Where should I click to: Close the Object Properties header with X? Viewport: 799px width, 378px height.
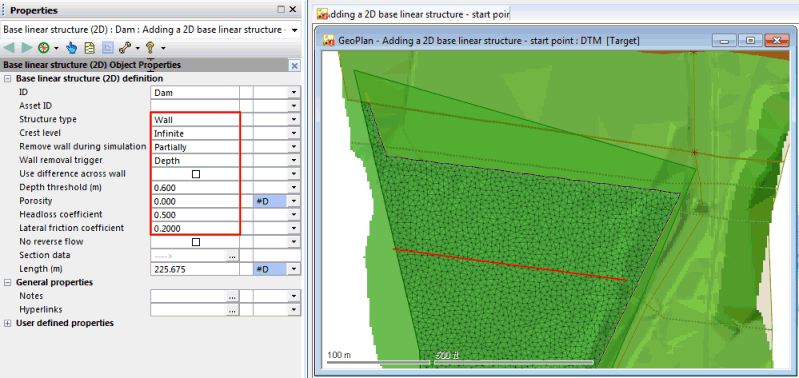pyautogui.click(x=295, y=65)
